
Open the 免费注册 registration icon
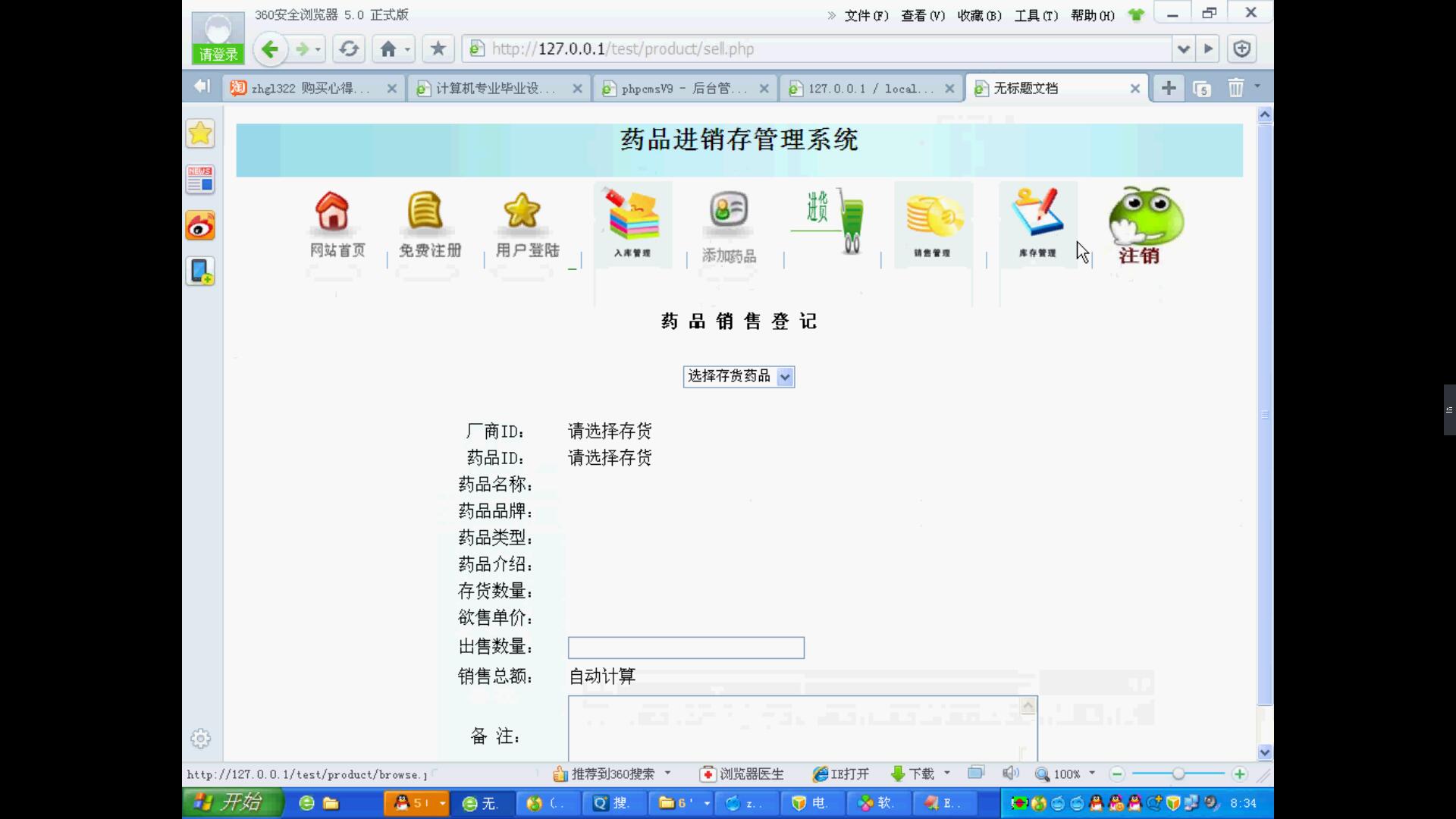[x=429, y=224]
